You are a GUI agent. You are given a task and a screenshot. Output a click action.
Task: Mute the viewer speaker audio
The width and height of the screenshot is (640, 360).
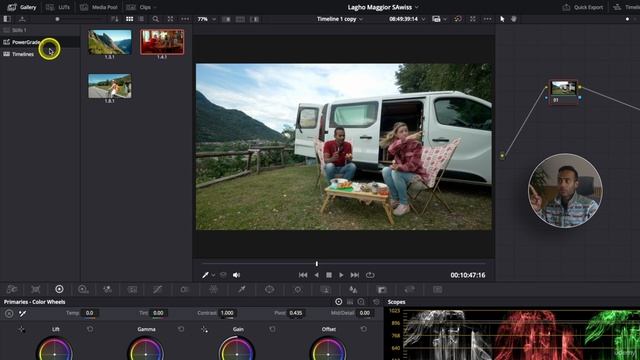click(236, 275)
